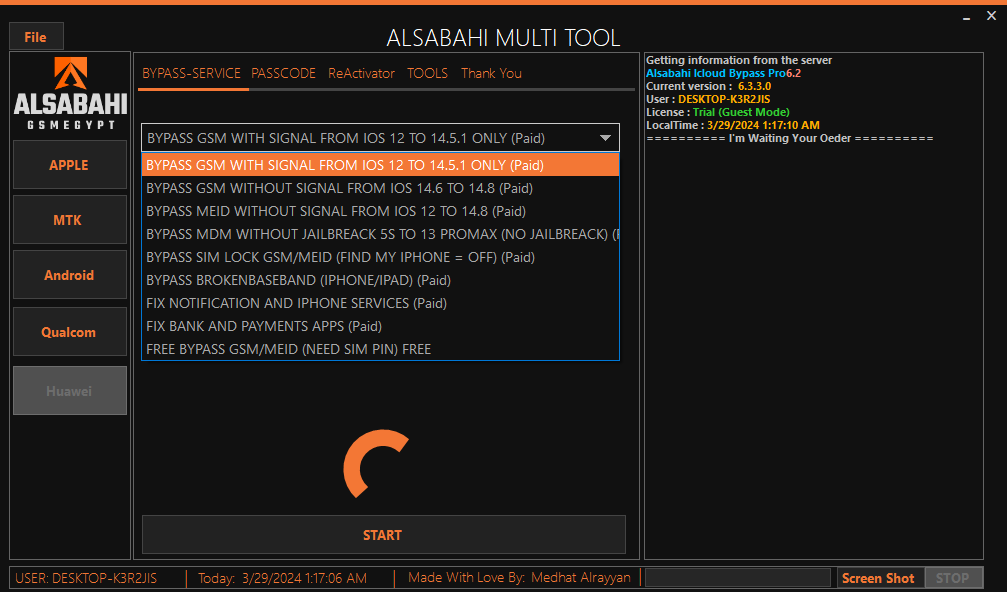Viewport: 1007px width, 592px height.
Task: Open the bypass service dropdown arrow
Action: click(x=604, y=137)
